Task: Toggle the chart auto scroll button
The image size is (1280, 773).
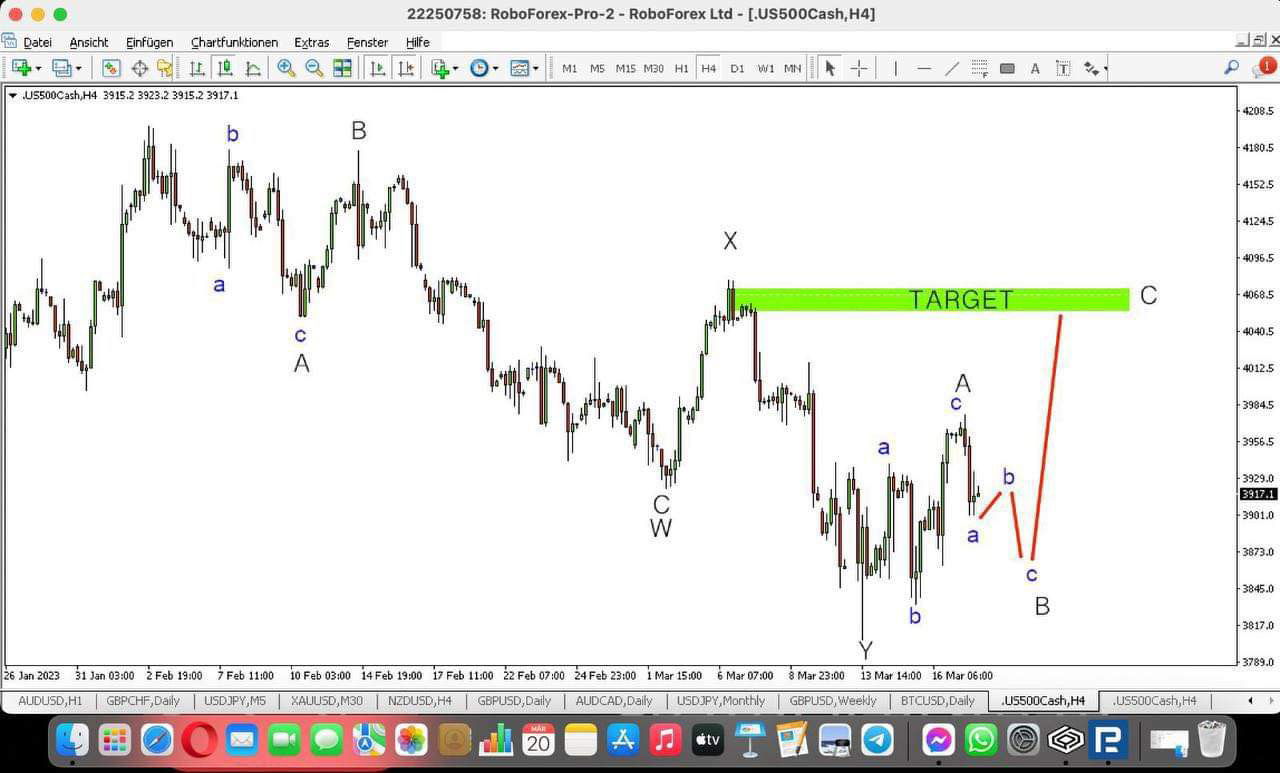Action: point(378,68)
